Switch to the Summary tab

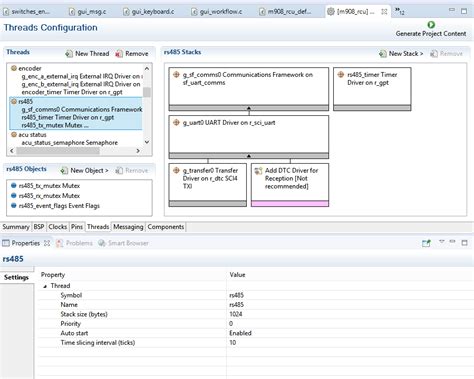click(16, 227)
